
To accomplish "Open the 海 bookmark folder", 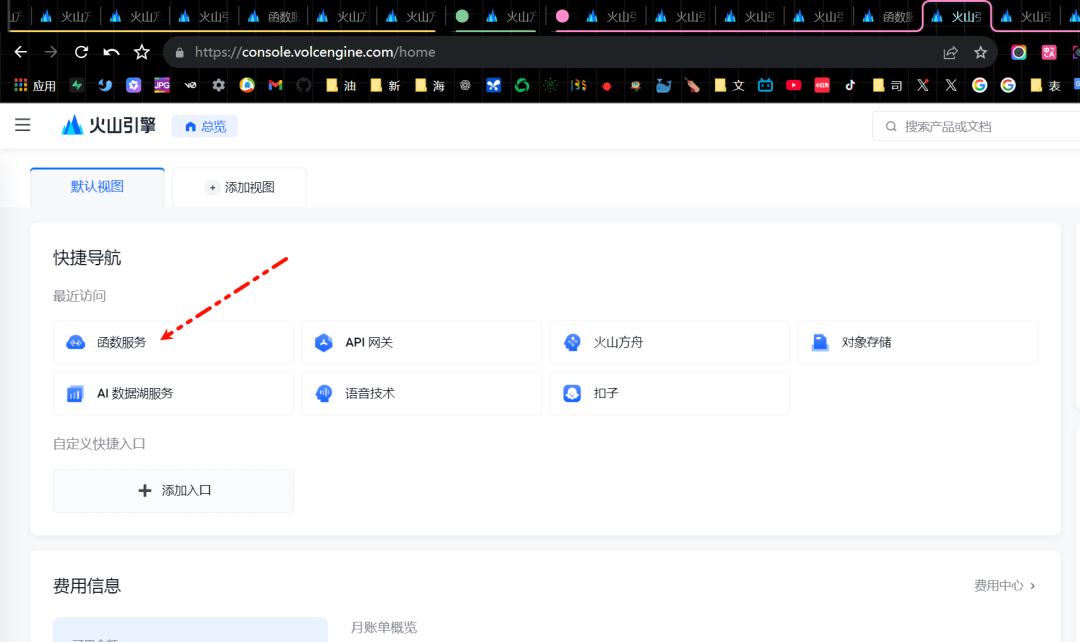I will pyautogui.click(x=430, y=85).
